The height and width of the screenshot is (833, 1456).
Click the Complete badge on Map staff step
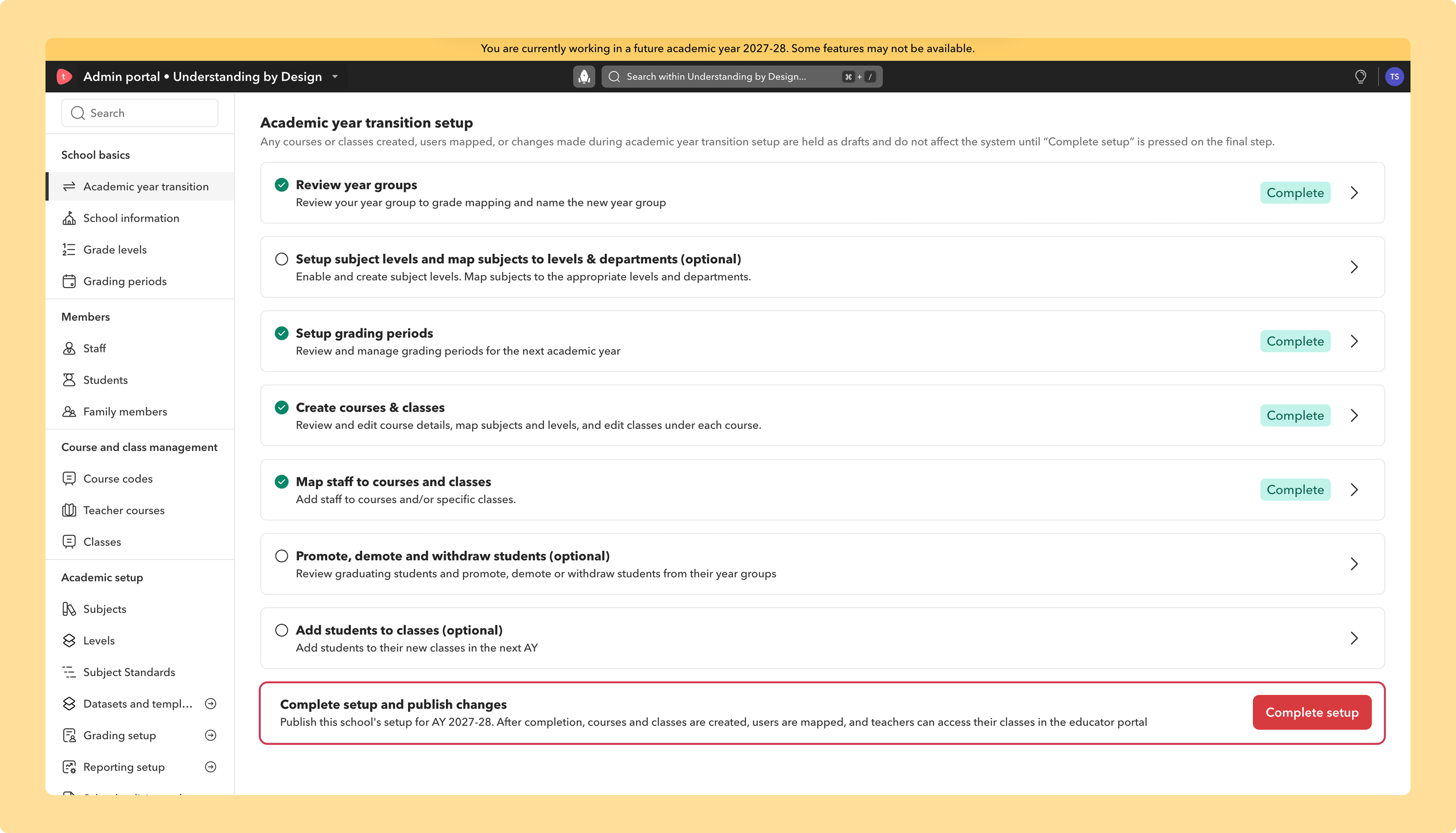pyautogui.click(x=1295, y=490)
